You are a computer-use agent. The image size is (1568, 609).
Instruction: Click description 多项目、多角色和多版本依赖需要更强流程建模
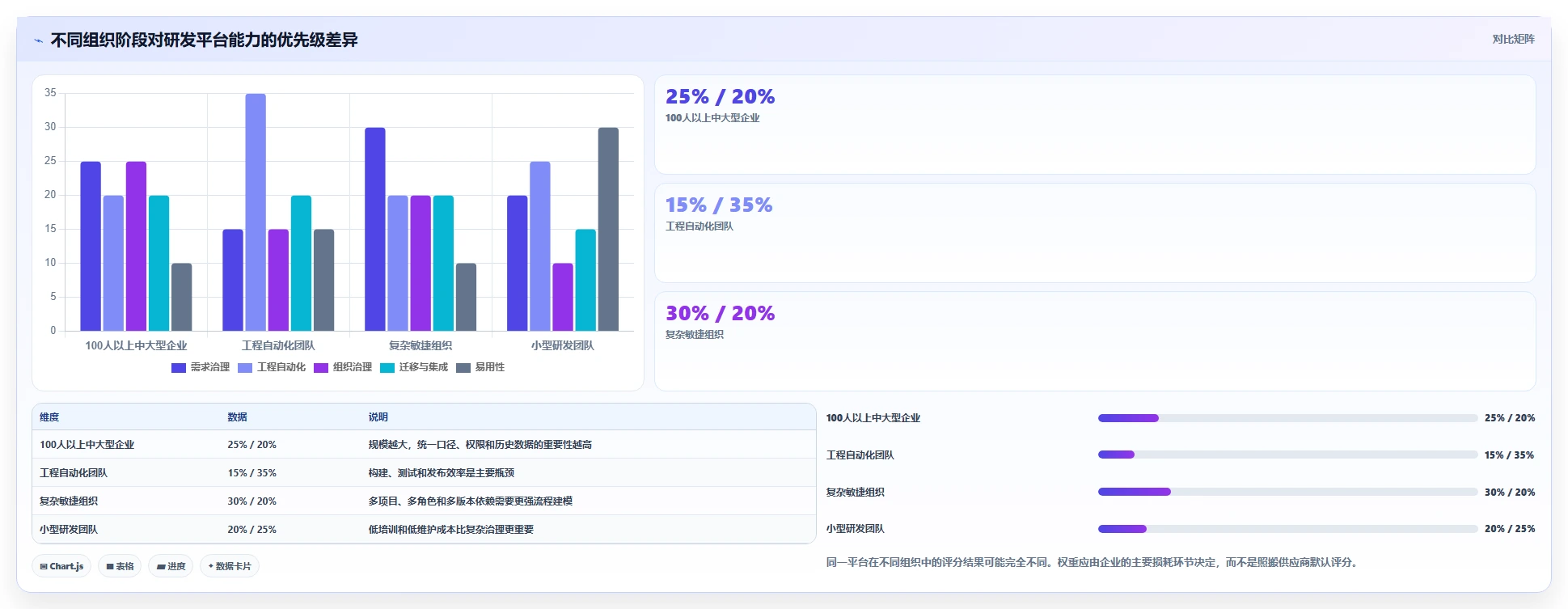click(x=471, y=501)
